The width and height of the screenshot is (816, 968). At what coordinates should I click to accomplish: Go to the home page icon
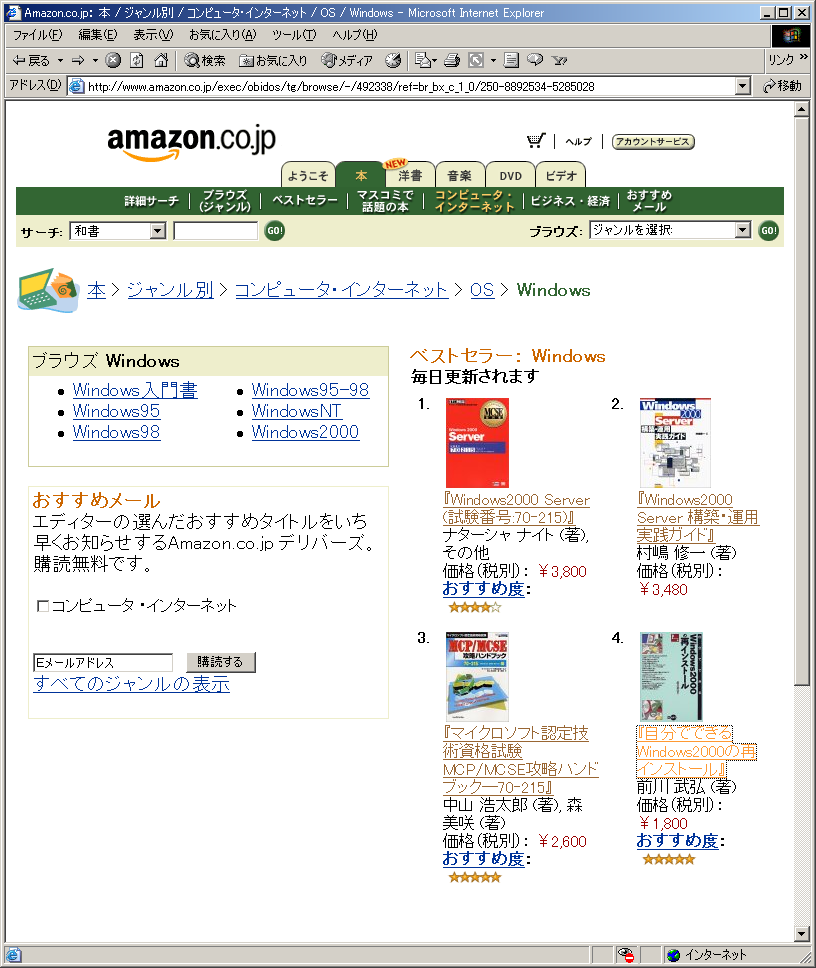tap(161, 60)
